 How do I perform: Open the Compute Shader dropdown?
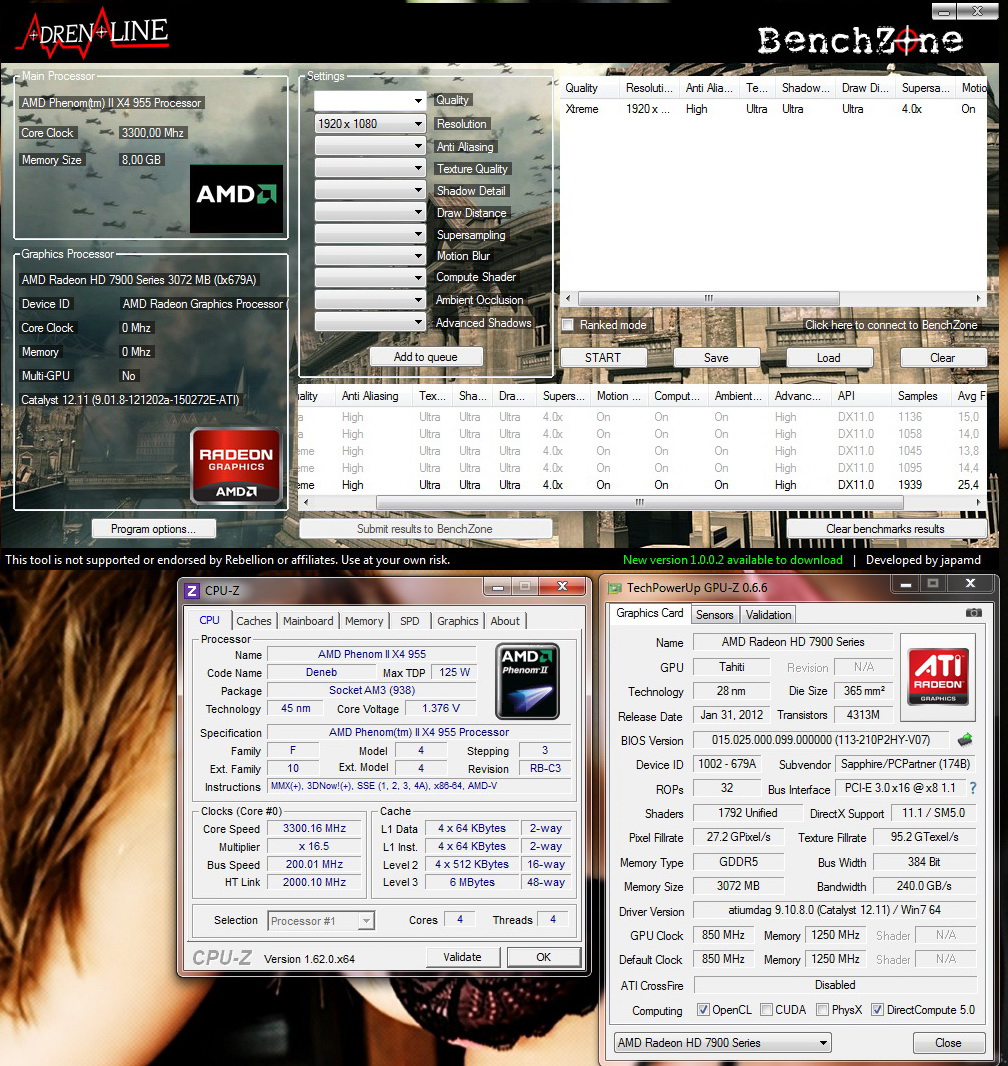click(x=370, y=277)
